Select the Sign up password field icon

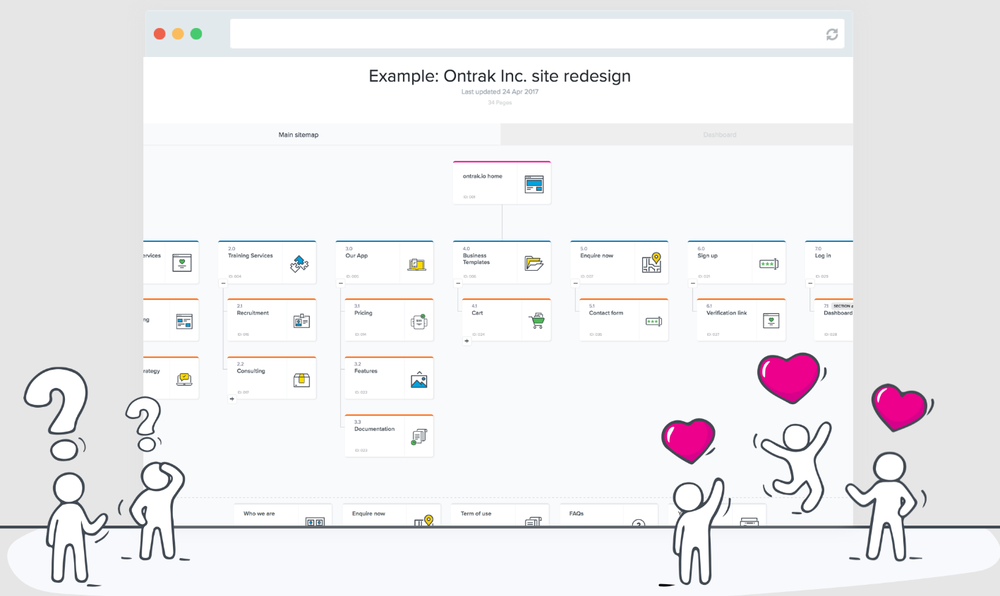pyautogui.click(x=768, y=264)
